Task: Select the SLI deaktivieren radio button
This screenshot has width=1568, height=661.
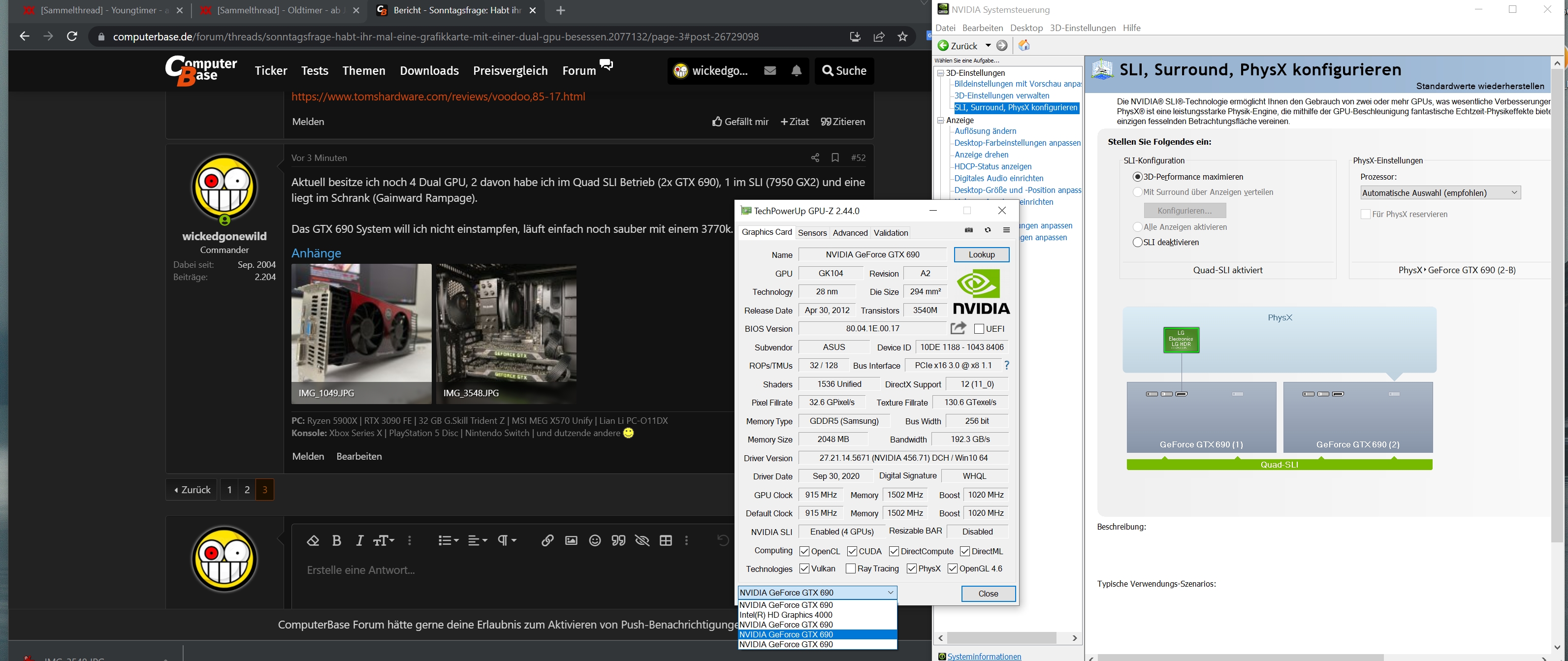Action: (1137, 242)
